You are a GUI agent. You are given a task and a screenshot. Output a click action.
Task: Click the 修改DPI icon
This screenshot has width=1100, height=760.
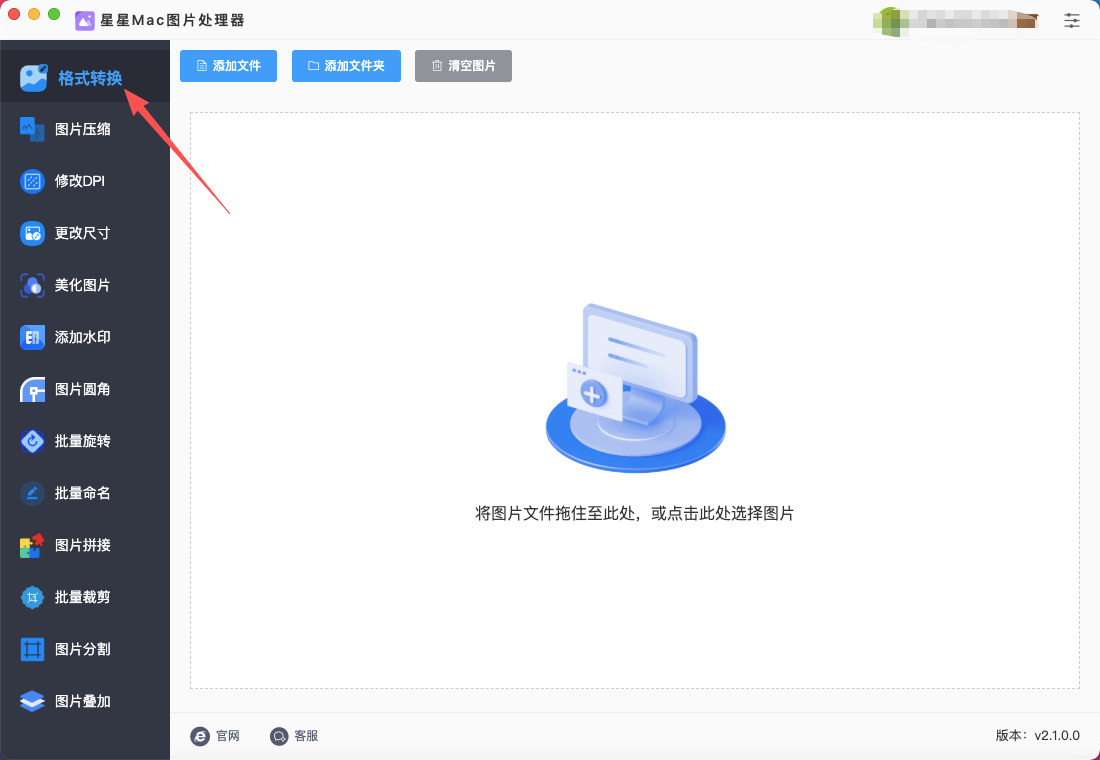click(32, 181)
